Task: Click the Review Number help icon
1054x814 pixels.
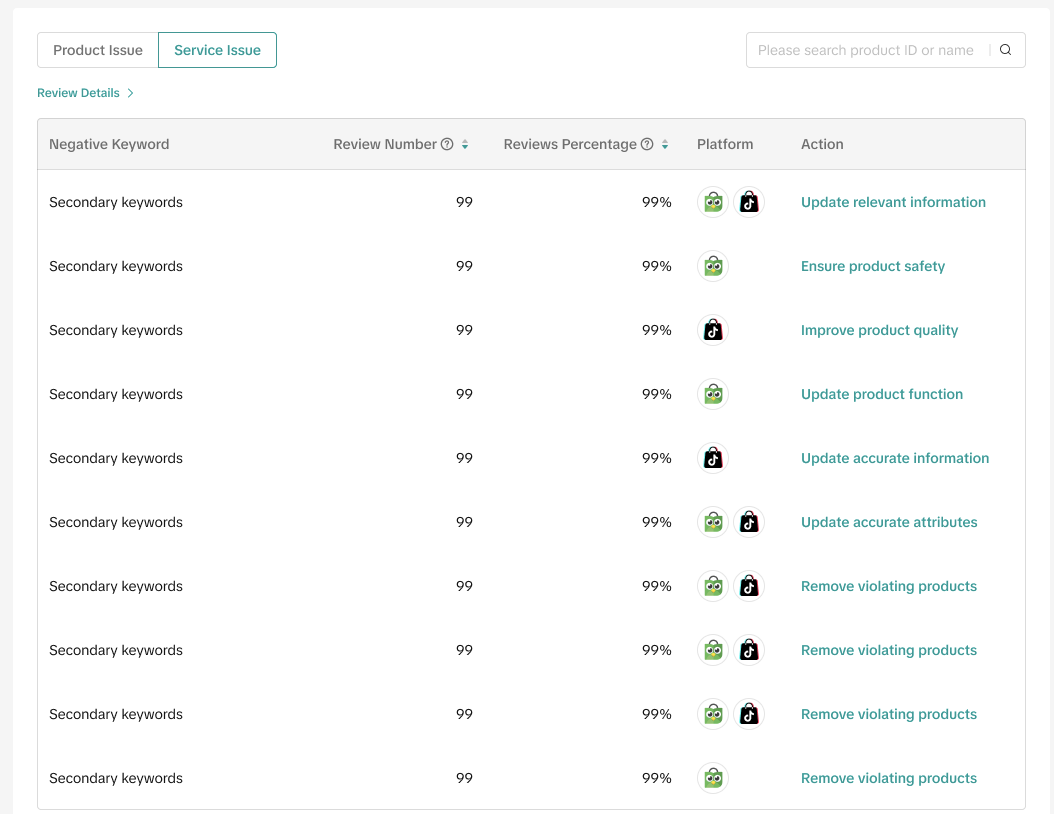Action: (x=447, y=144)
